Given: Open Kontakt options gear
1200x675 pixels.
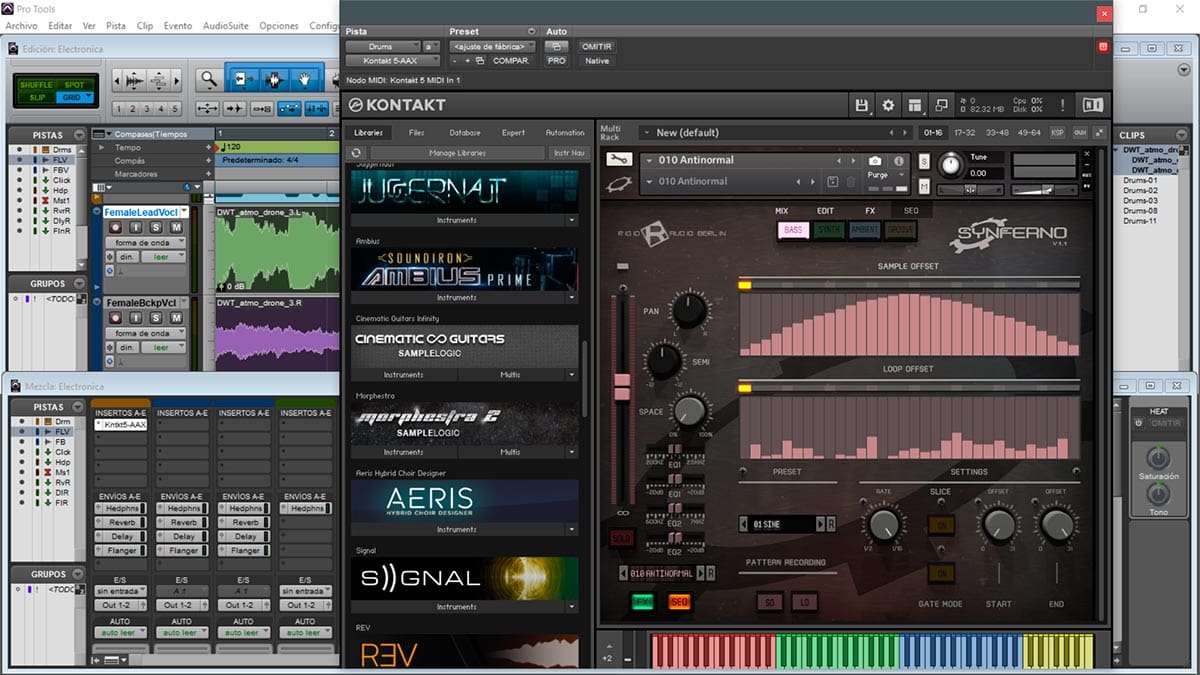Looking at the screenshot, I should pos(888,105).
